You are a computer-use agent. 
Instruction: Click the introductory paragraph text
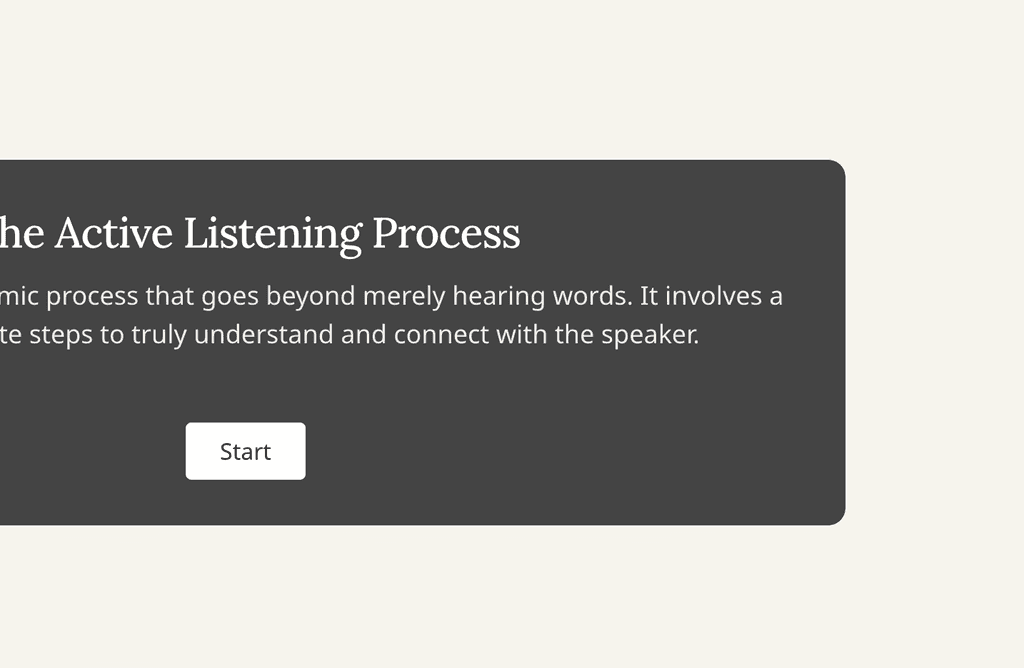pos(390,314)
